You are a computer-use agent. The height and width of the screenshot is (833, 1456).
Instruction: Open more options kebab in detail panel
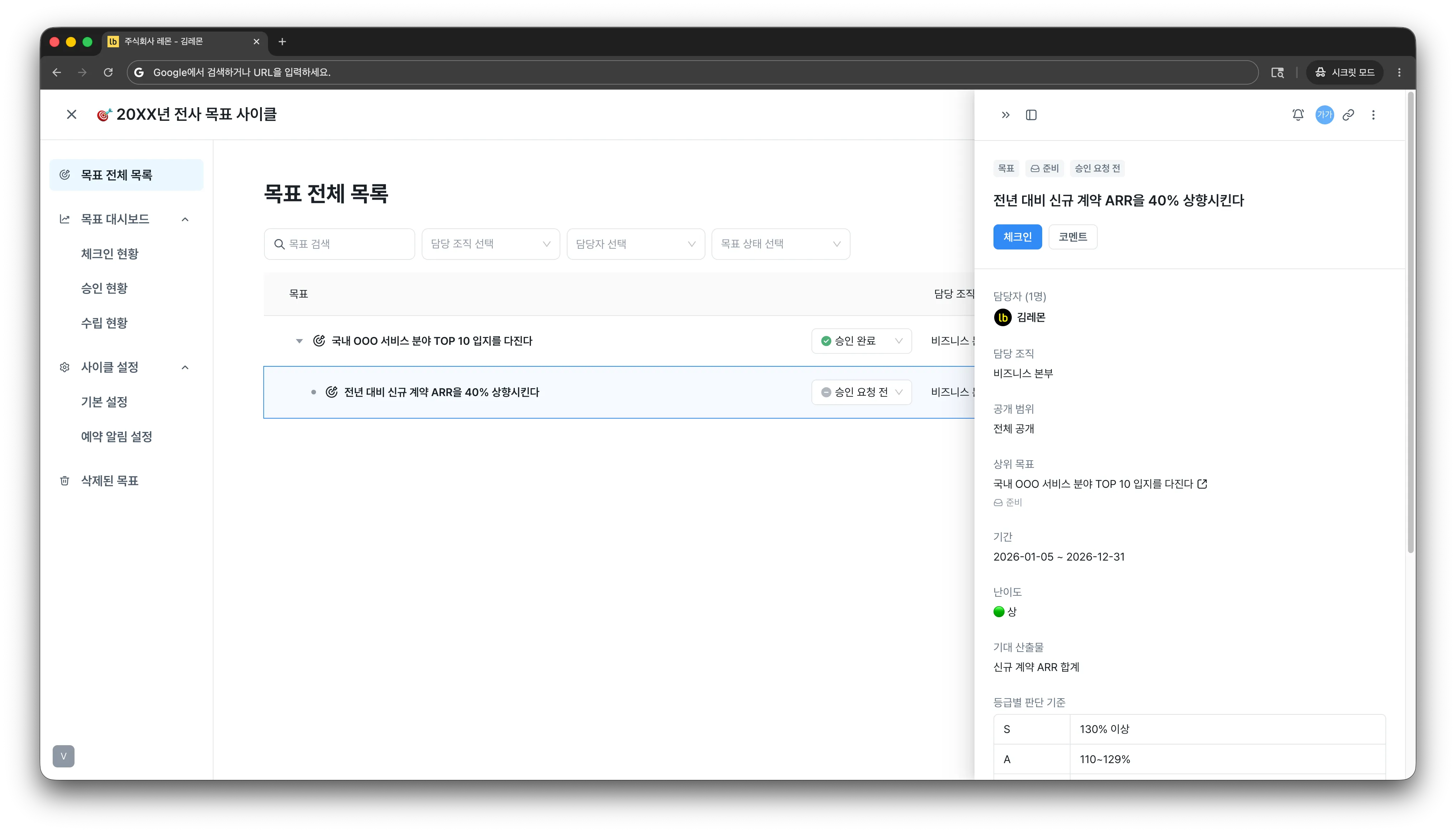coord(1373,115)
